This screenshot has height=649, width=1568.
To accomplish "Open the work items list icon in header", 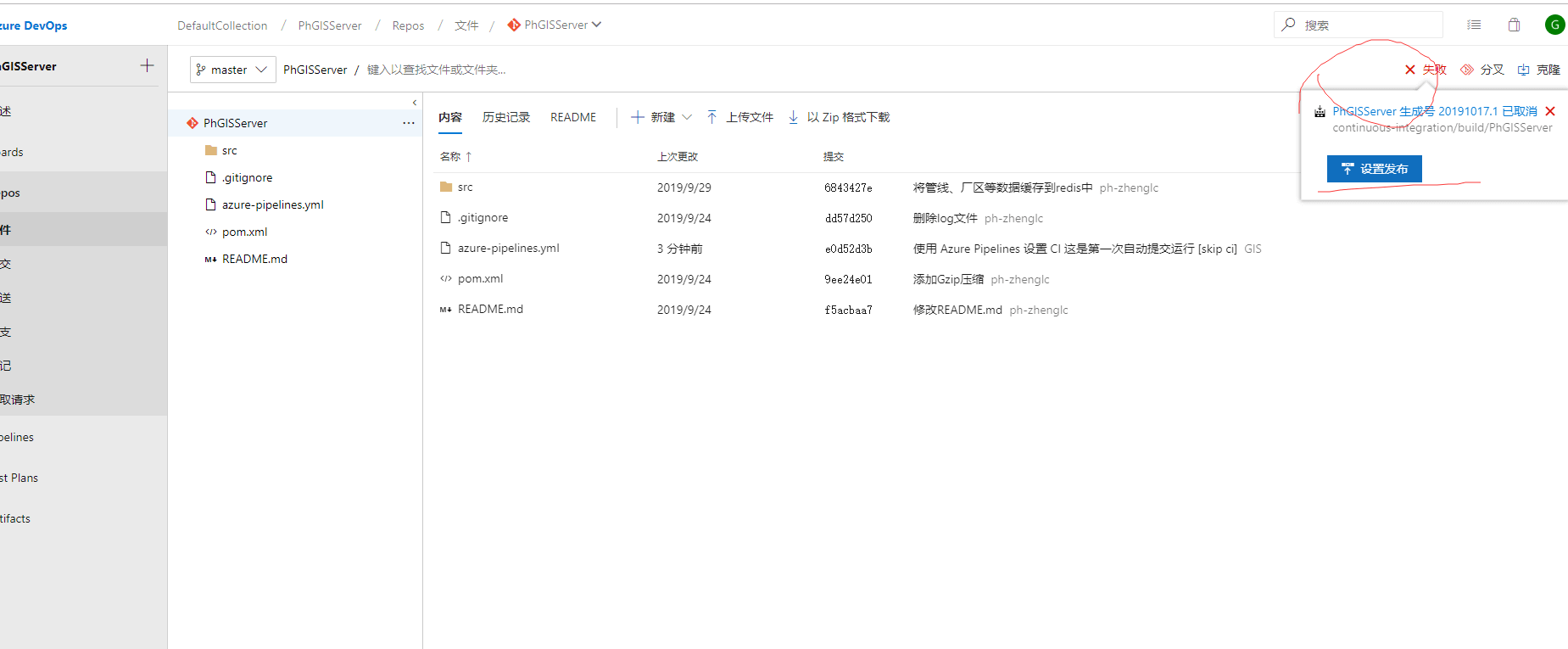I will pos(1474,25).
